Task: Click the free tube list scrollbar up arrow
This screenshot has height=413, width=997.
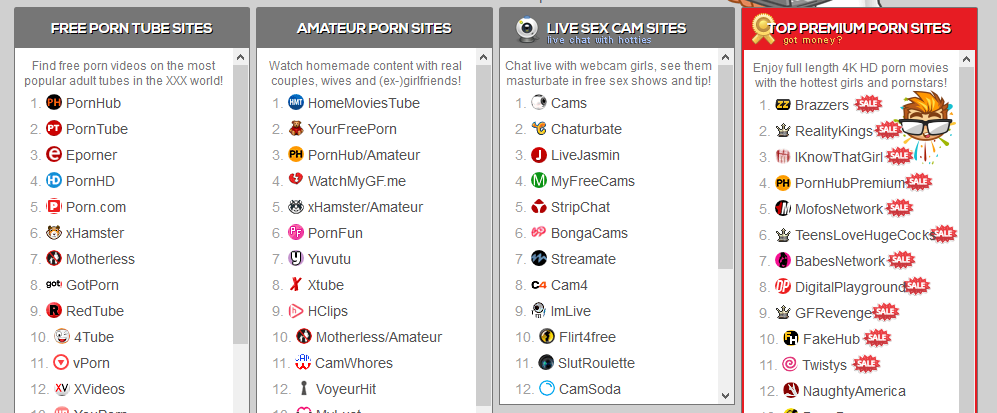Action: pyautogui.click(x=241, y=59)
